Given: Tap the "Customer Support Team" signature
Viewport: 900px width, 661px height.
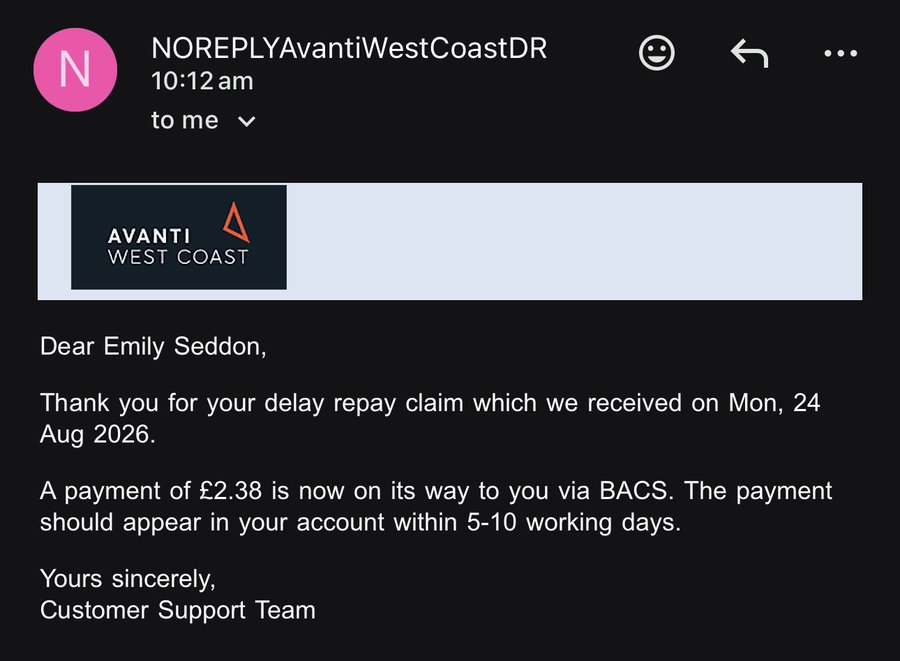Looking at the screenshot, I should pos(178,610).
